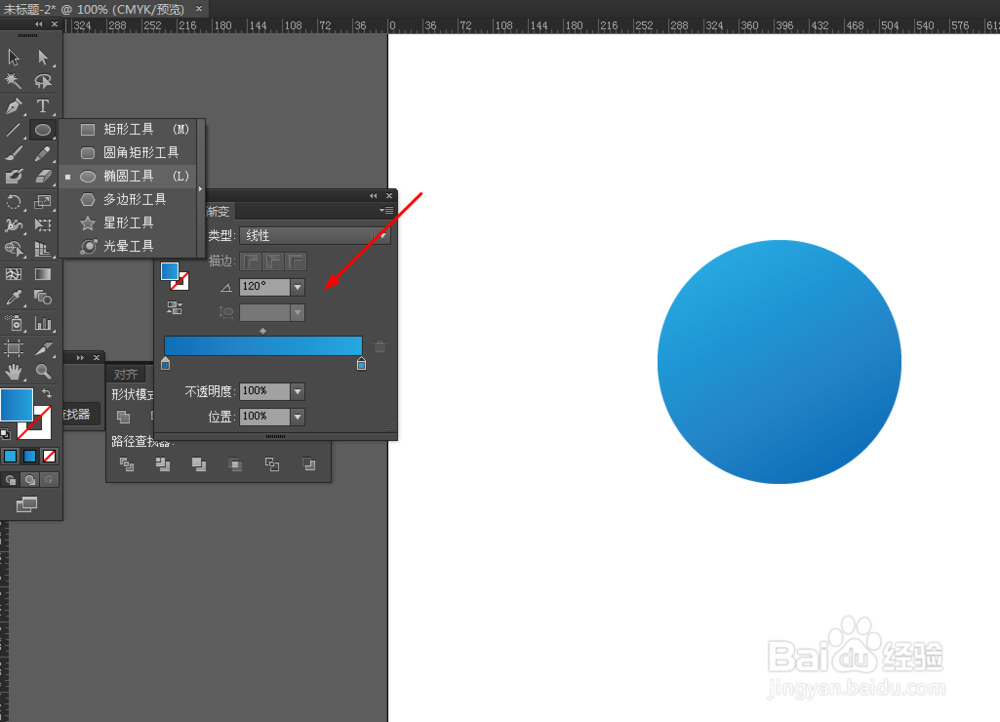Viewport: 1000px width, 722px height.
Task: Select the left gradient color stop
Action: pyautogui.click(x=166, y=364)
